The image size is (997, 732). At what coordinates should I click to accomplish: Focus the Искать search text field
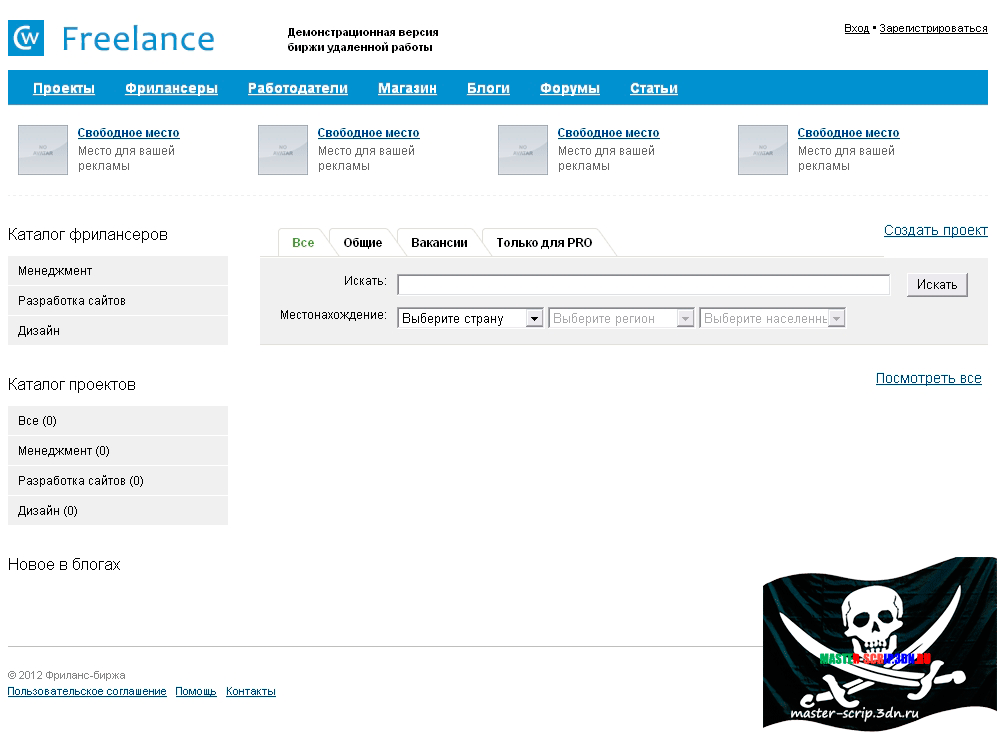[x=643, y=285]
